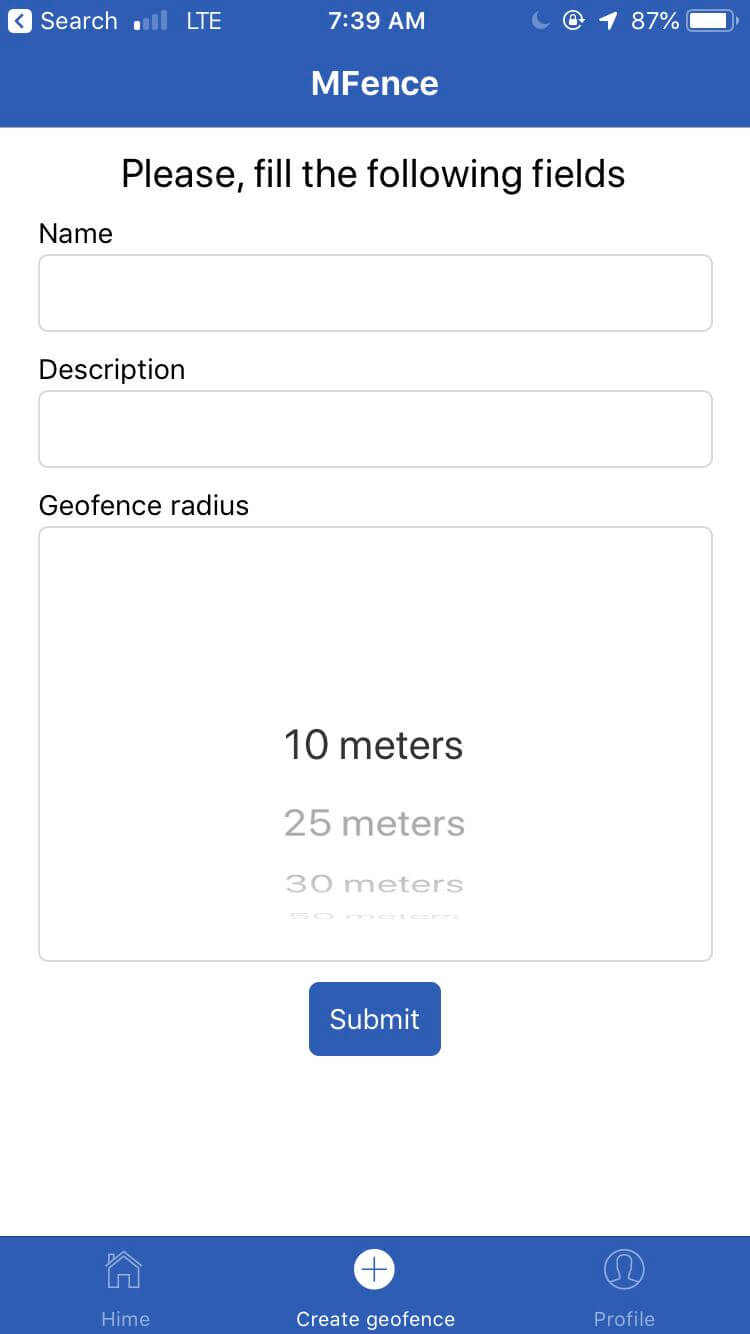Image resolution: width=750 pixels, height=1334 pixels.
Task: Select 10 meters radius option
Action: (374, 745)
